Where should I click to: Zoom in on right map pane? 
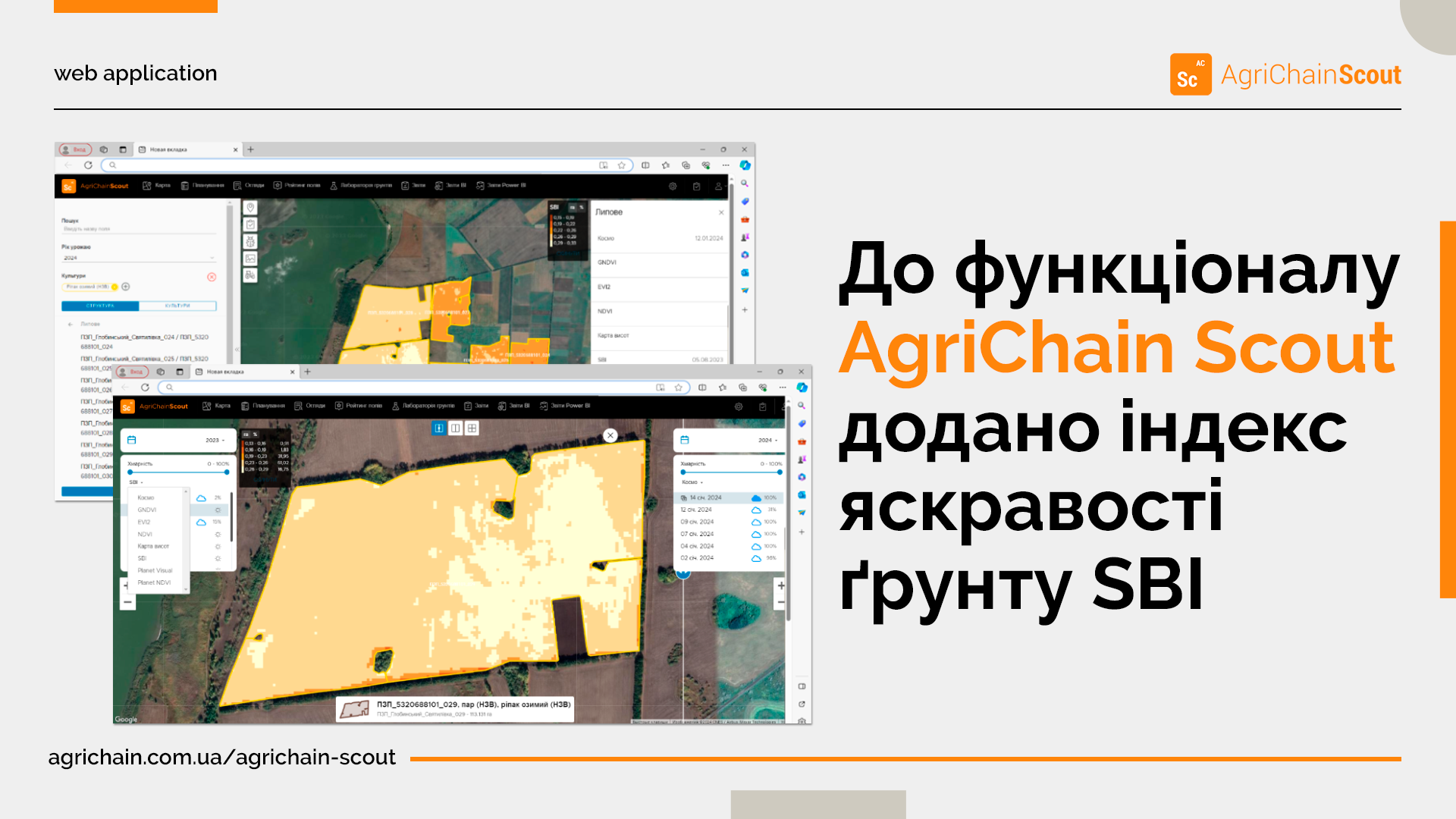(781, 586)
